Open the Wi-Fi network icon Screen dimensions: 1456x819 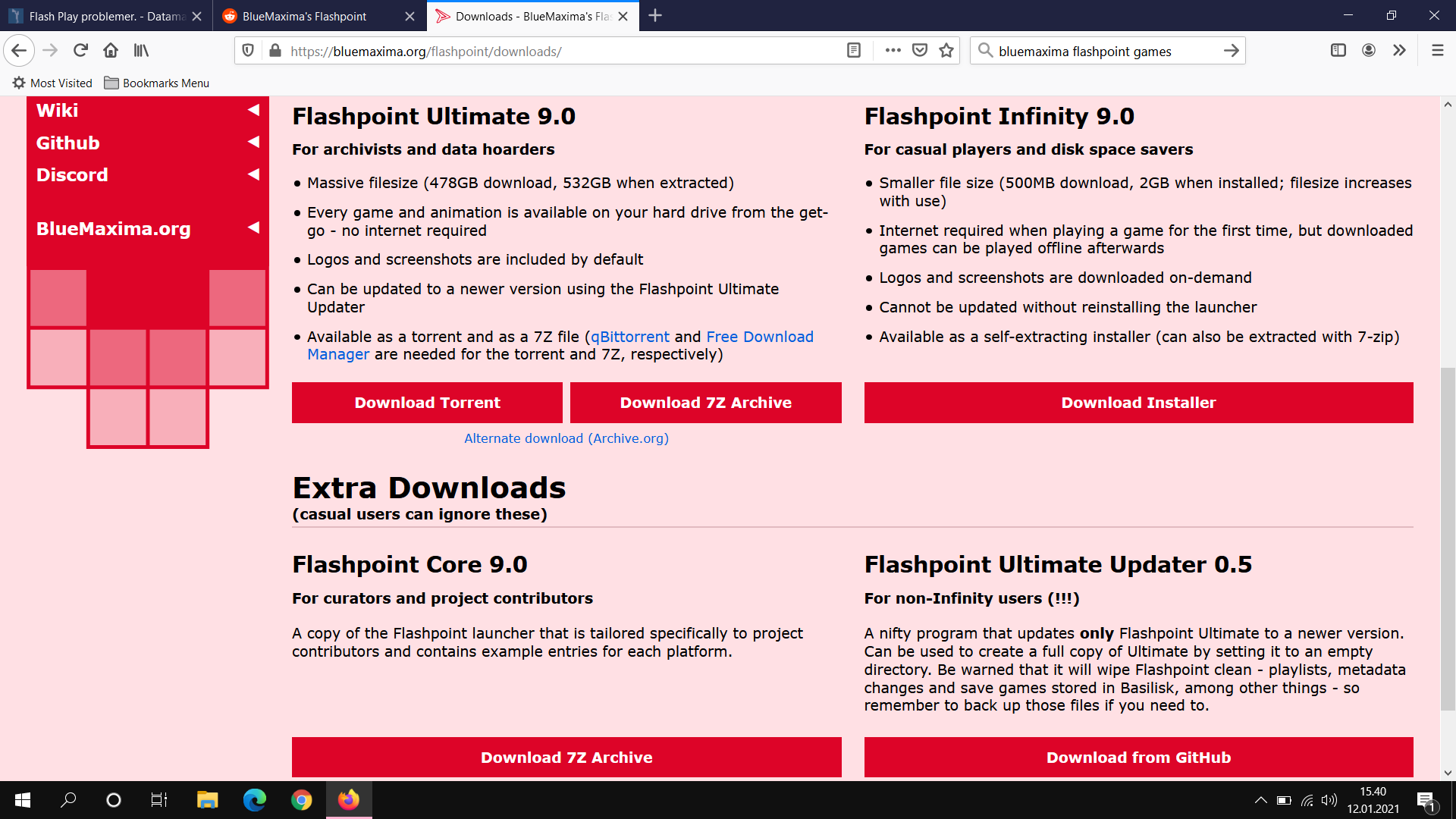pos(1307,800)
